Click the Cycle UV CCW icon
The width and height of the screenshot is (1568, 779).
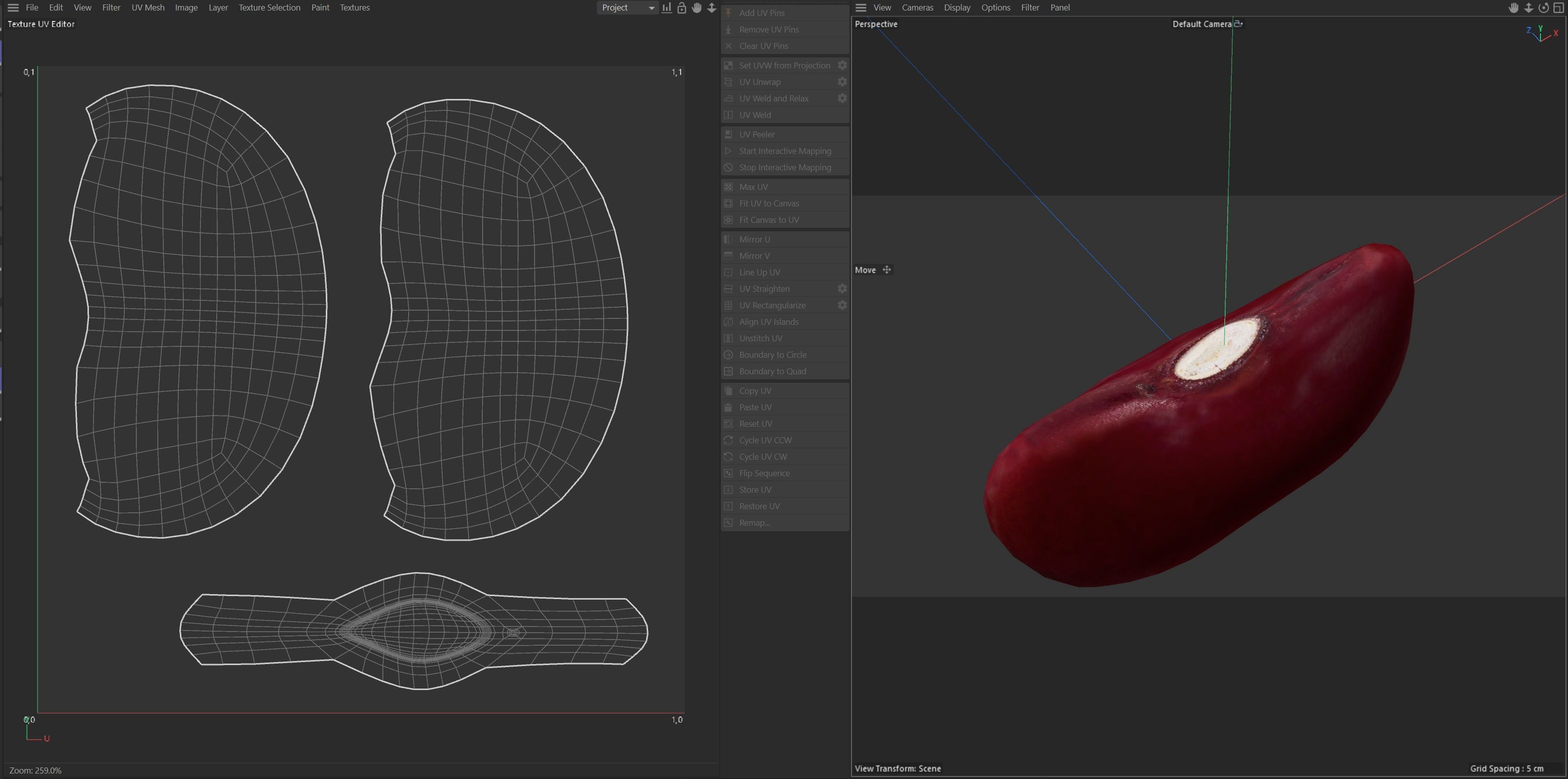point(729,439)
